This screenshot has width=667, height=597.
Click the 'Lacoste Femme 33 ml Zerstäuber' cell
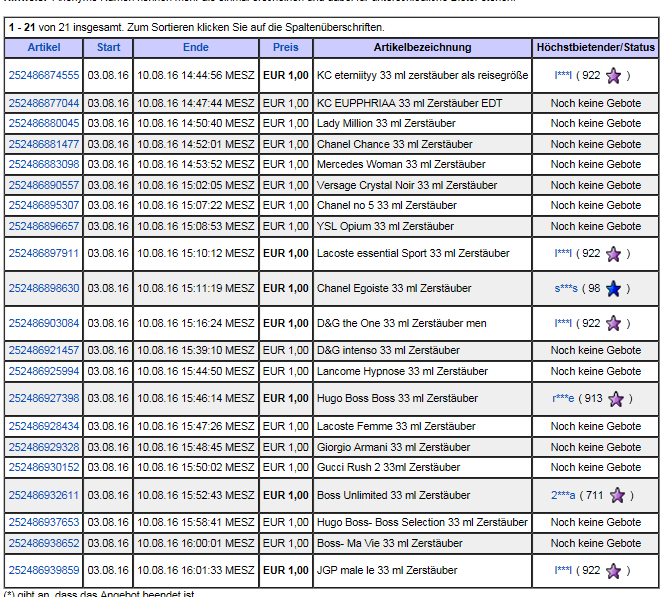coord(422,426)
